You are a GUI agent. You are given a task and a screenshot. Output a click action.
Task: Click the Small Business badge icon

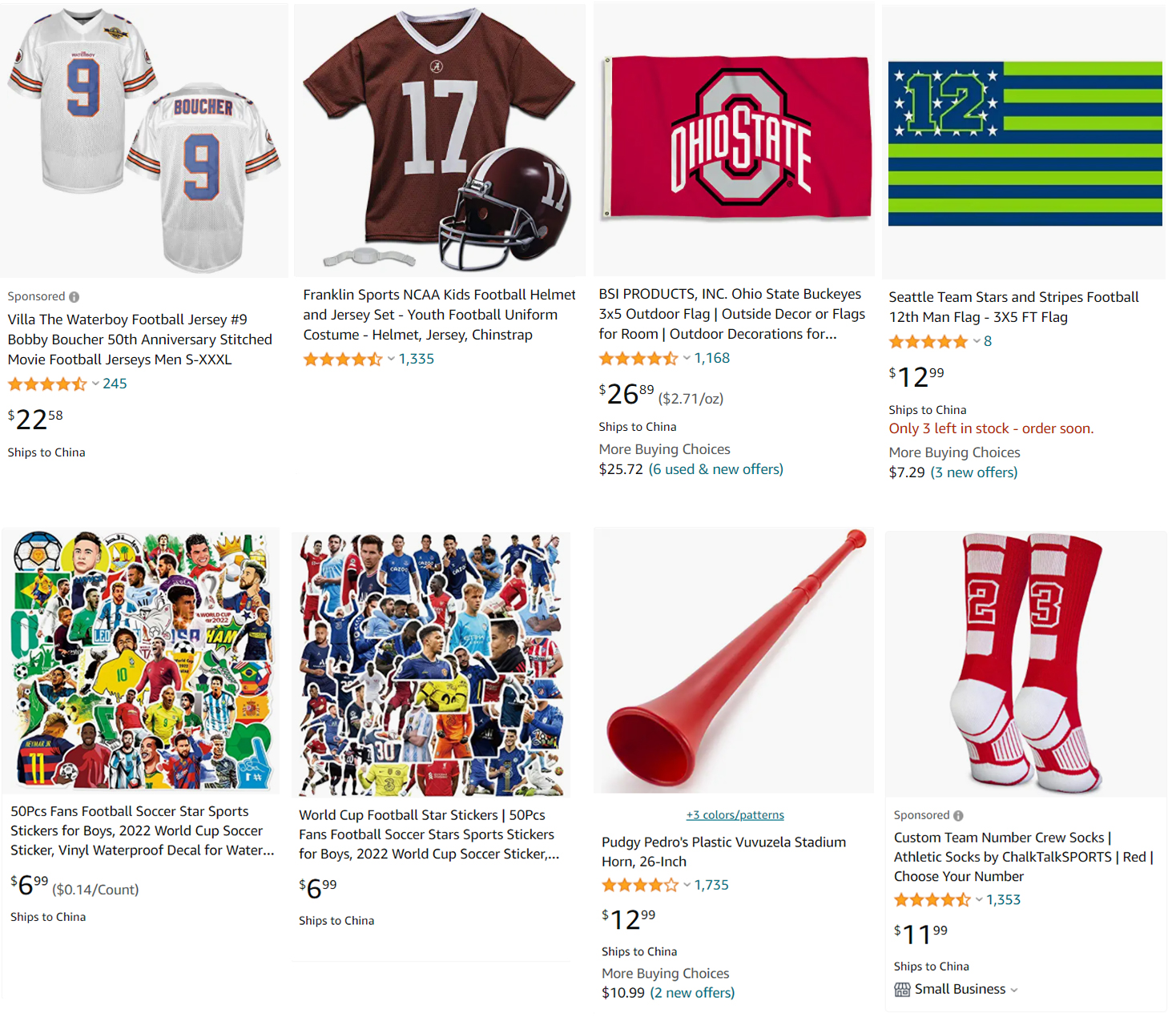(x=902, y=990)
